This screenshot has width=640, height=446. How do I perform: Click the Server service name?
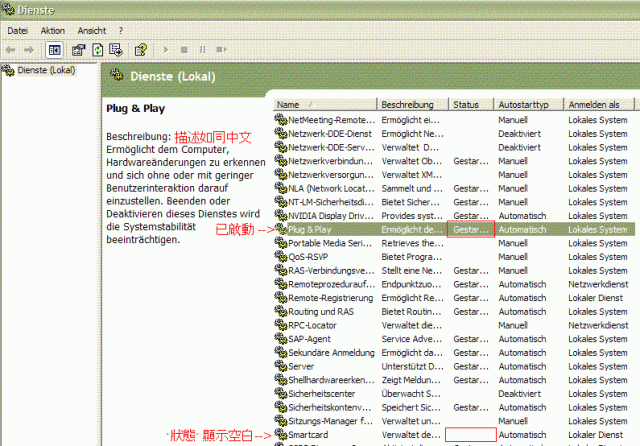coord(301,366)
